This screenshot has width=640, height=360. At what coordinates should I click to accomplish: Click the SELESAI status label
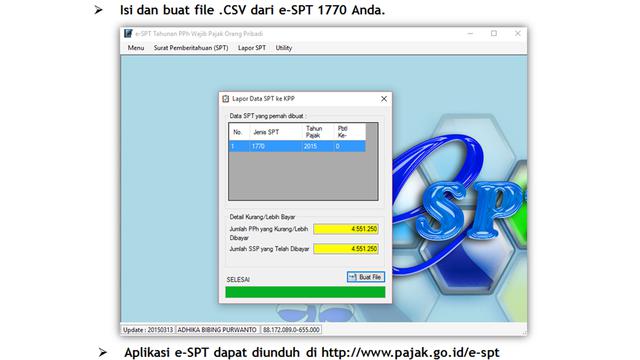click(x=238, y=280)
